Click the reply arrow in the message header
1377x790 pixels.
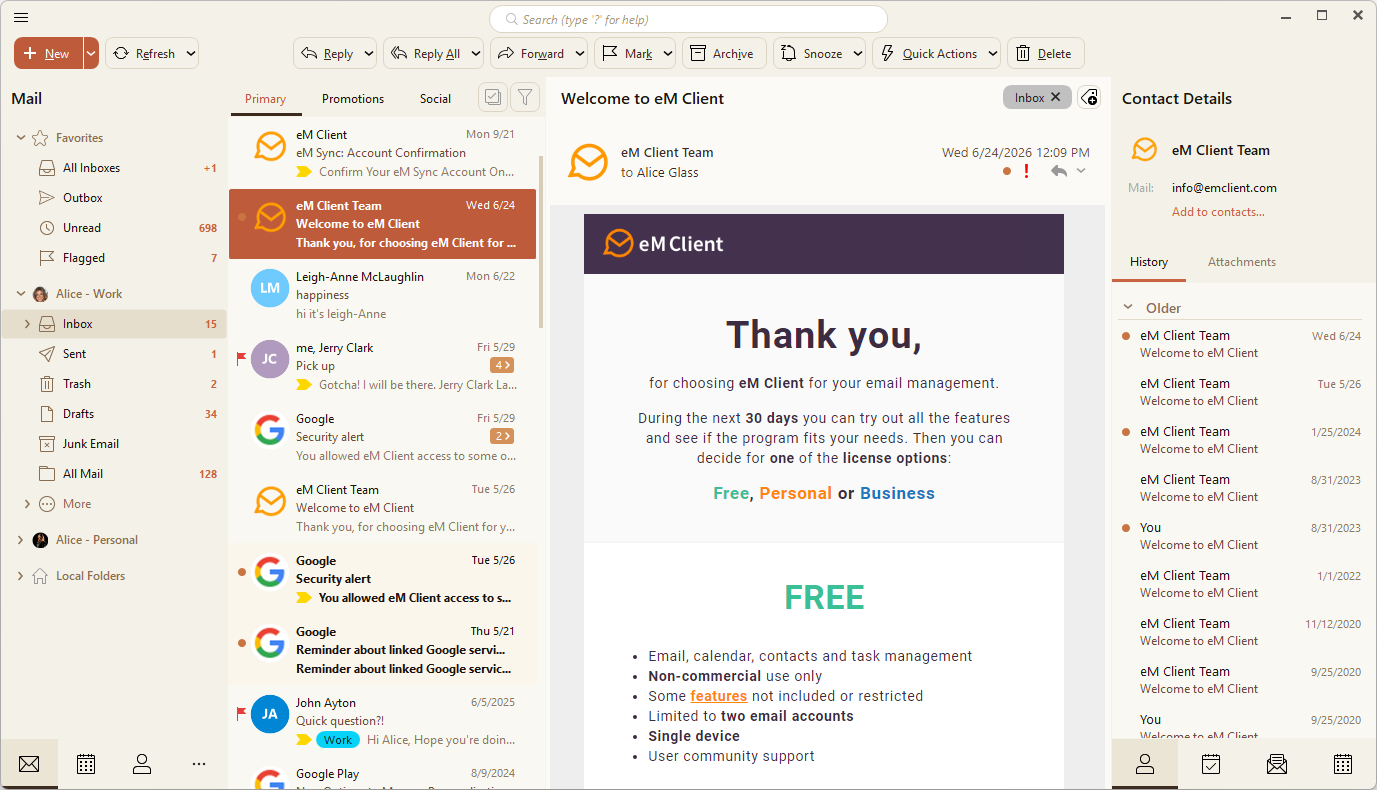(x=1059, y=171)
